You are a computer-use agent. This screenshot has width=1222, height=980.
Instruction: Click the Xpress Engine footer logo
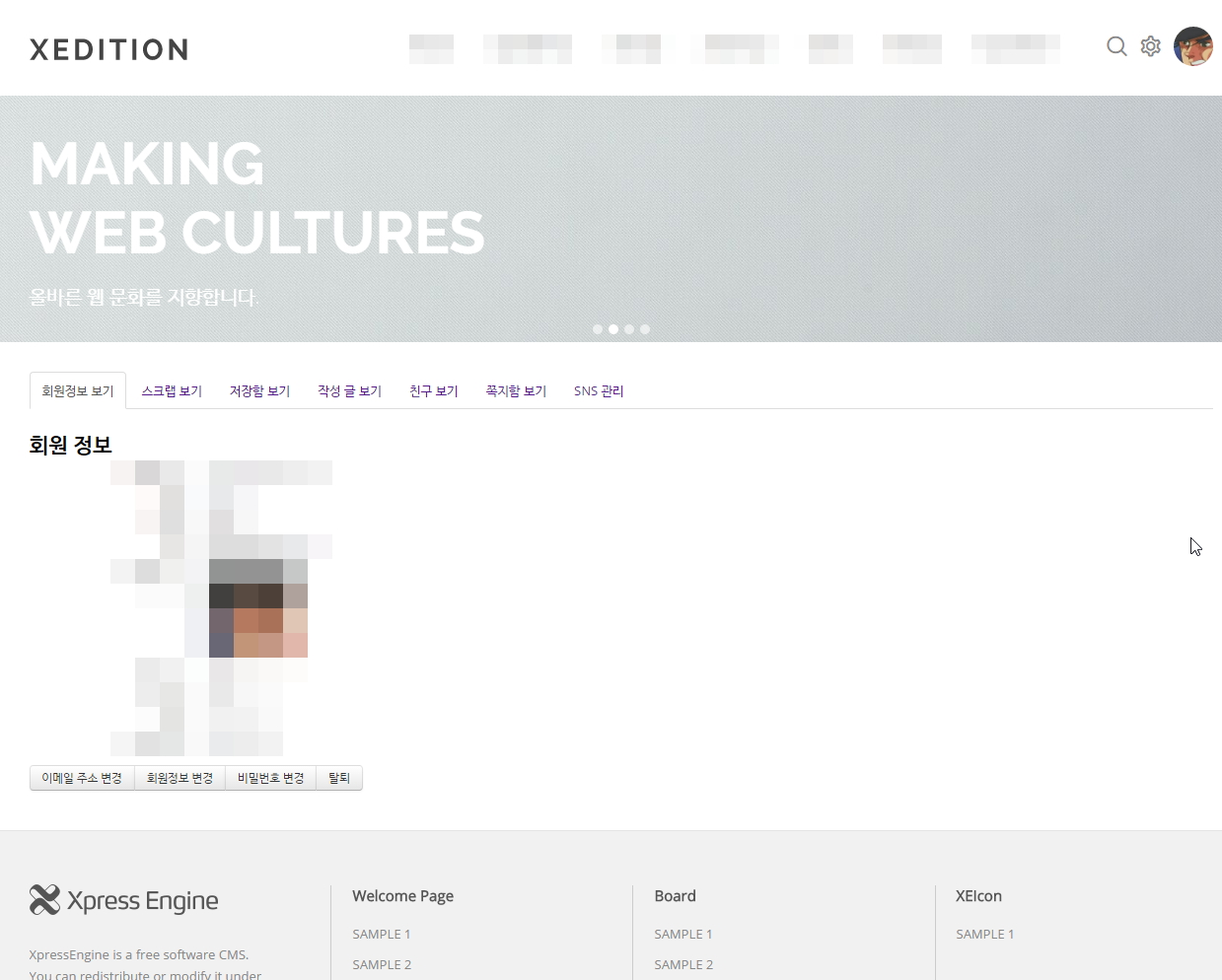point(124,900)
